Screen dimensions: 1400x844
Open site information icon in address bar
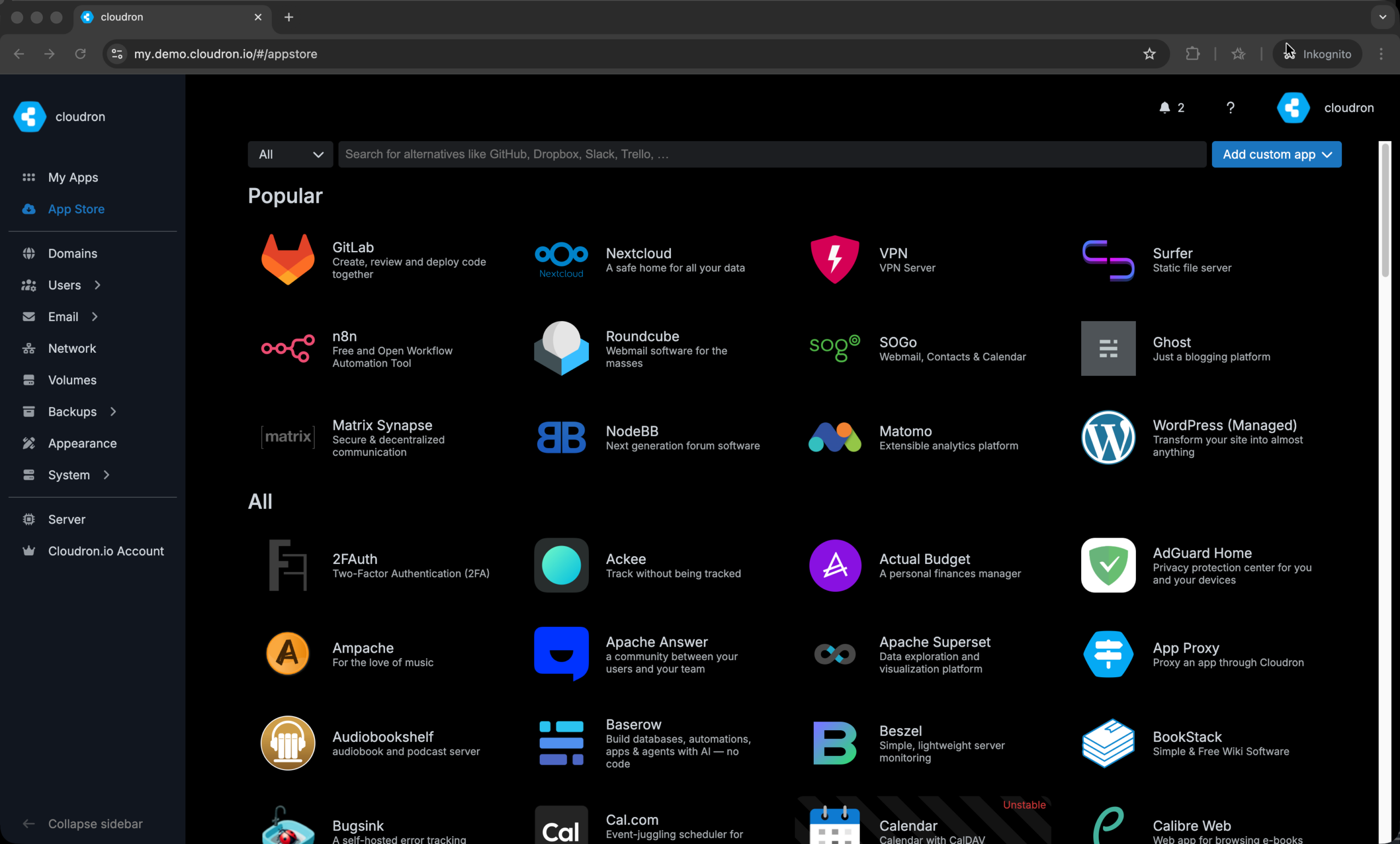[117, 54]
